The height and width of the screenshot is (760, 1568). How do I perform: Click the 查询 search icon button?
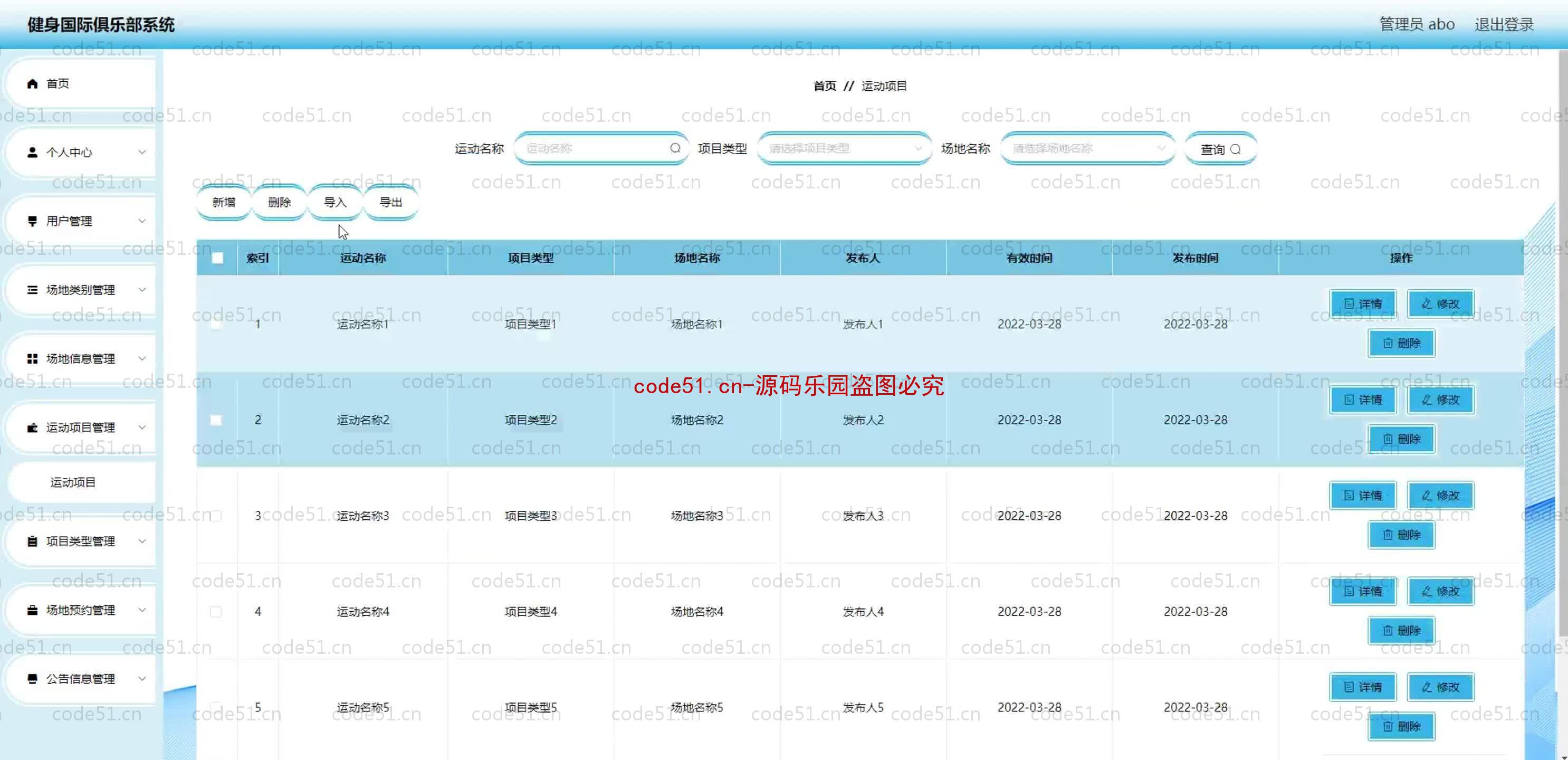click(1219, 148)
